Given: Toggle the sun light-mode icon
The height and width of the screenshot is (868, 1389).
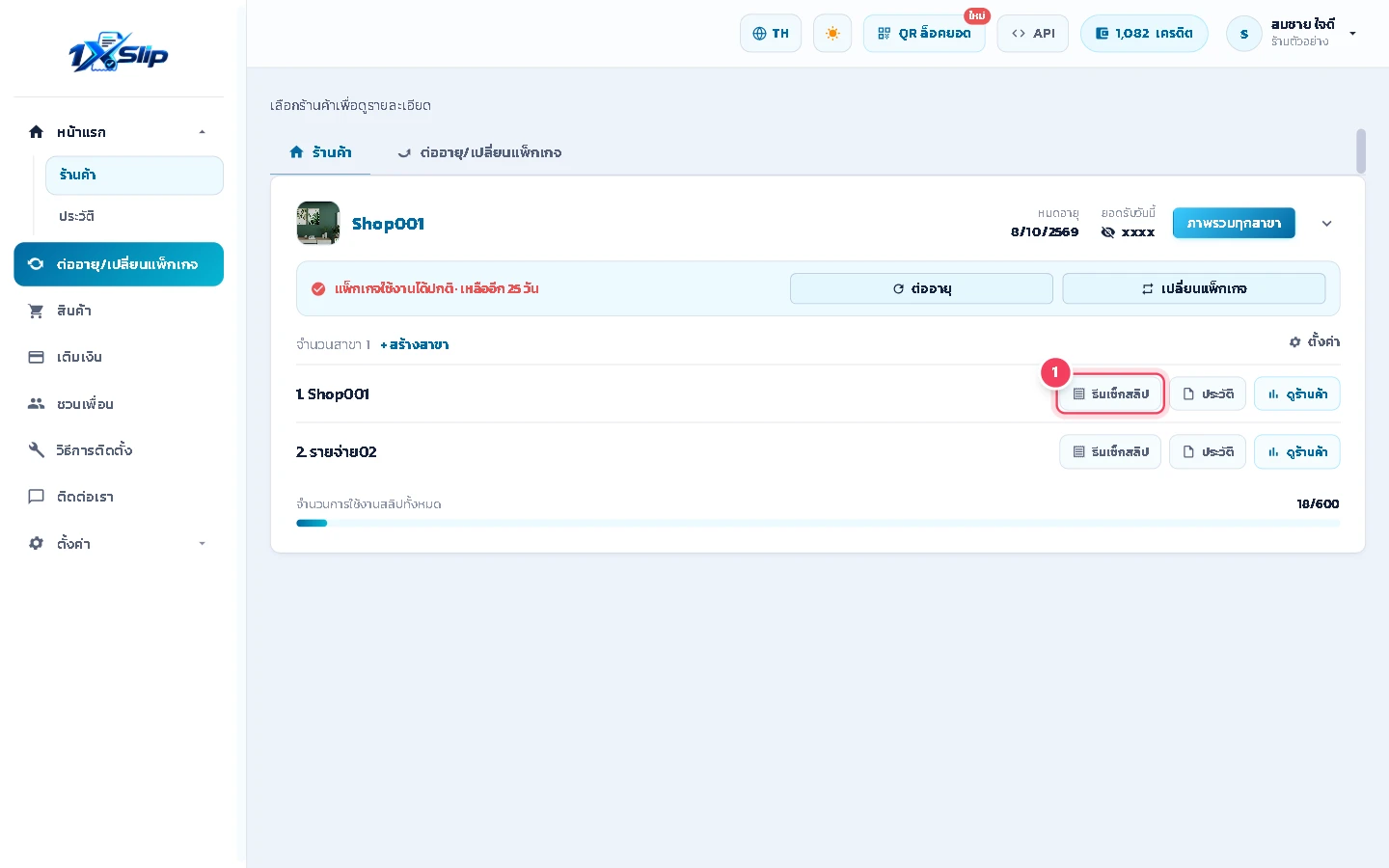Looking at the screenshot, I should pos(832,34).
